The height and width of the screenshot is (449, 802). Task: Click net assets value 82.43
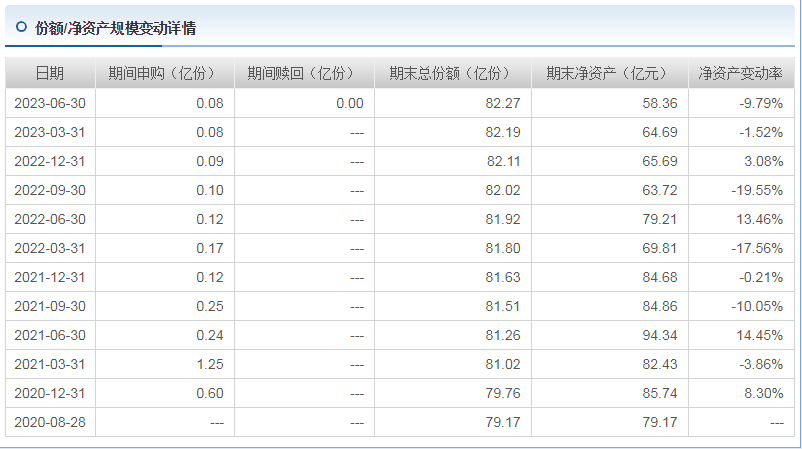[x=660, y=364]
